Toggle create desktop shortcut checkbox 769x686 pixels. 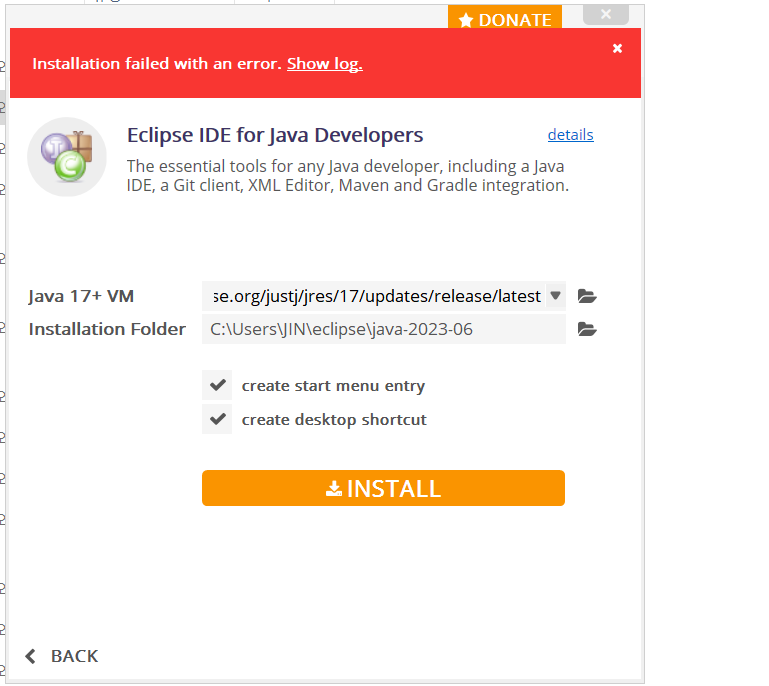tap(217, 419)
